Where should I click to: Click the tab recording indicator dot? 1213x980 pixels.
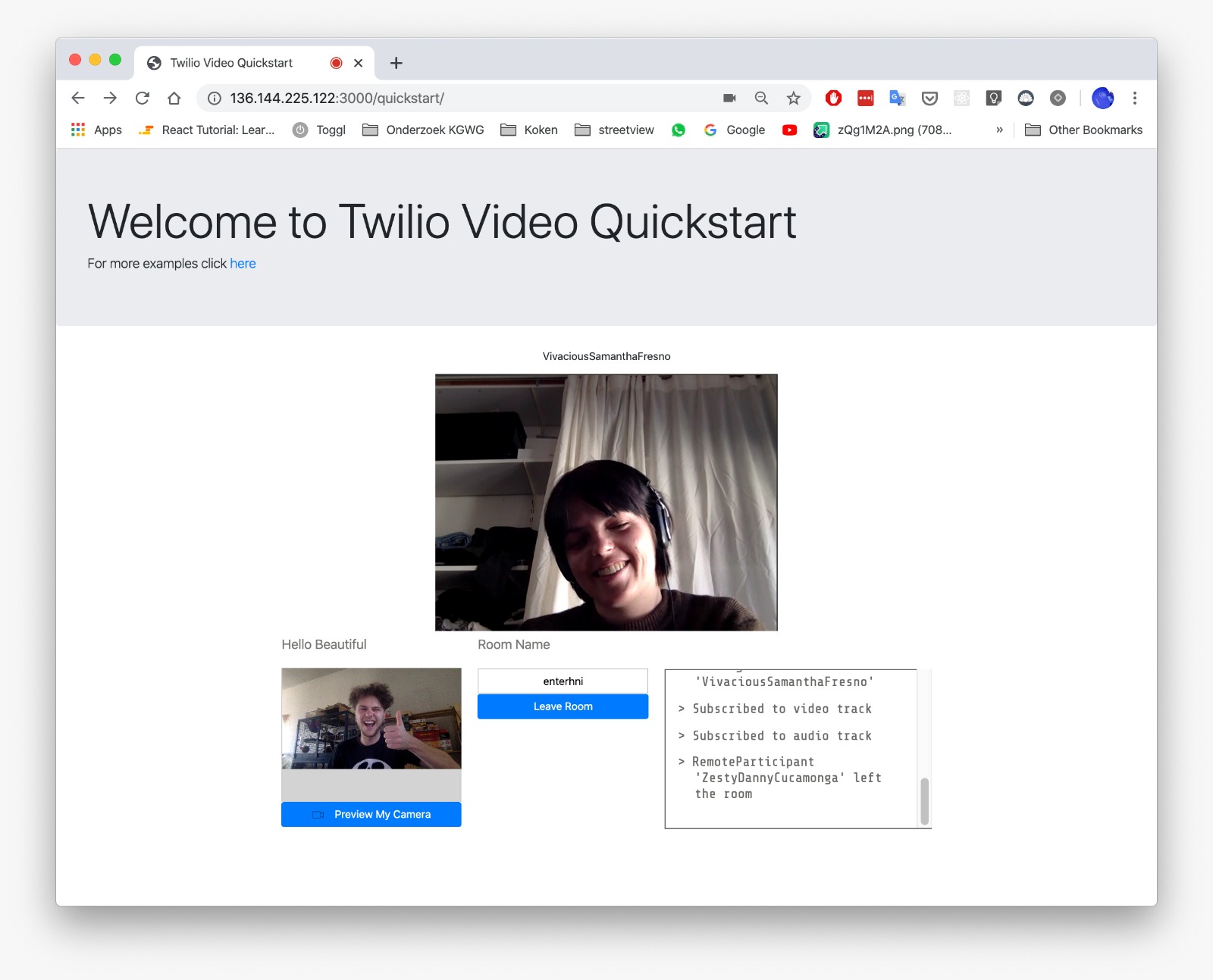(336, 63)
